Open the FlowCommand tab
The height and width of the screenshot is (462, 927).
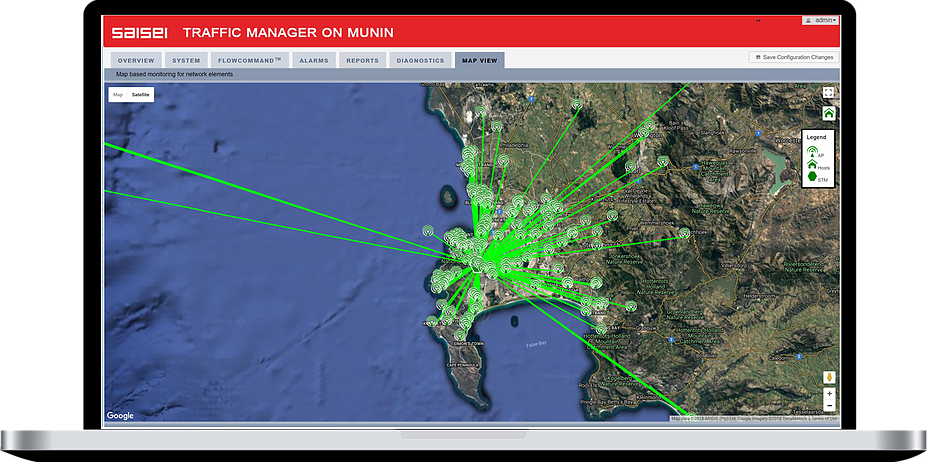pyautogui.click(x=249, y=60)
